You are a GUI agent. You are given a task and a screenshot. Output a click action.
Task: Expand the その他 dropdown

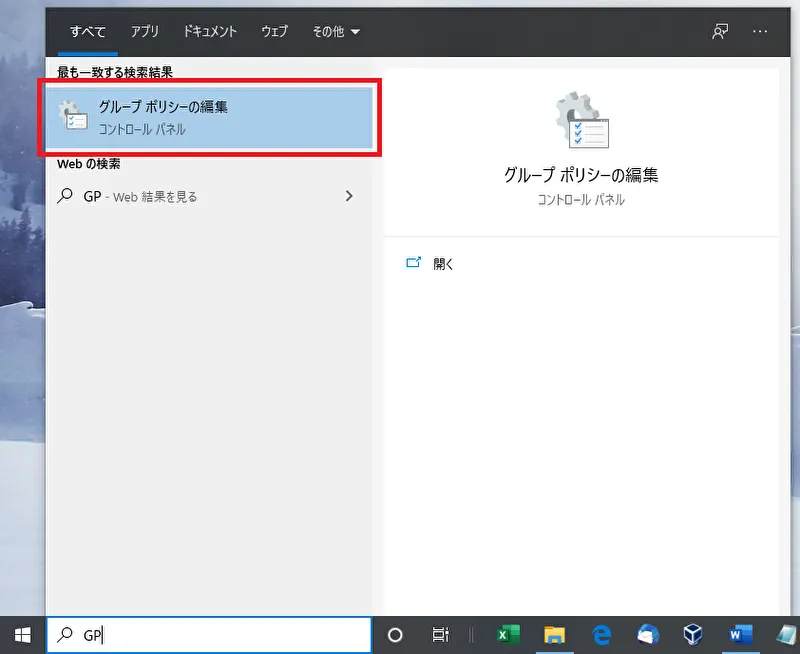tap(336, 32)
